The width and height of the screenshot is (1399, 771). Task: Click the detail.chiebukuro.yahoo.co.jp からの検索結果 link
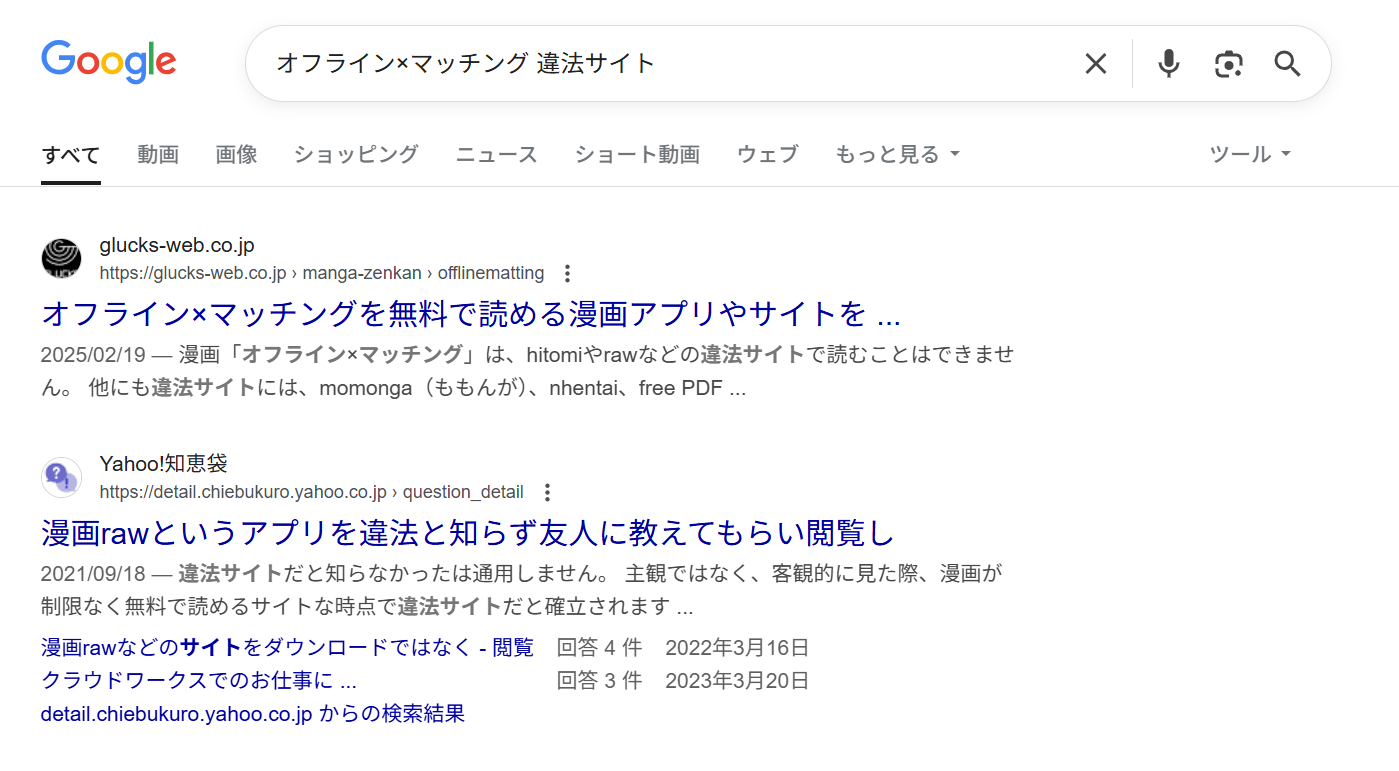[252, 714]
